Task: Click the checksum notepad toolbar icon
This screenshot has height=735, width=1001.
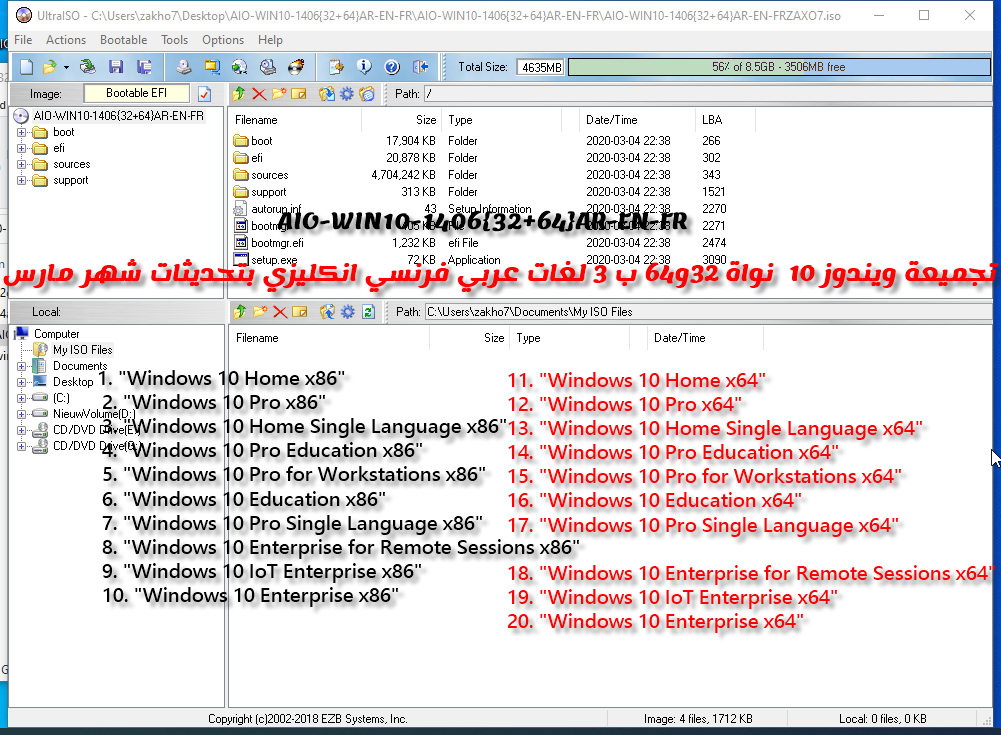Action: click(x=336, y=66)
